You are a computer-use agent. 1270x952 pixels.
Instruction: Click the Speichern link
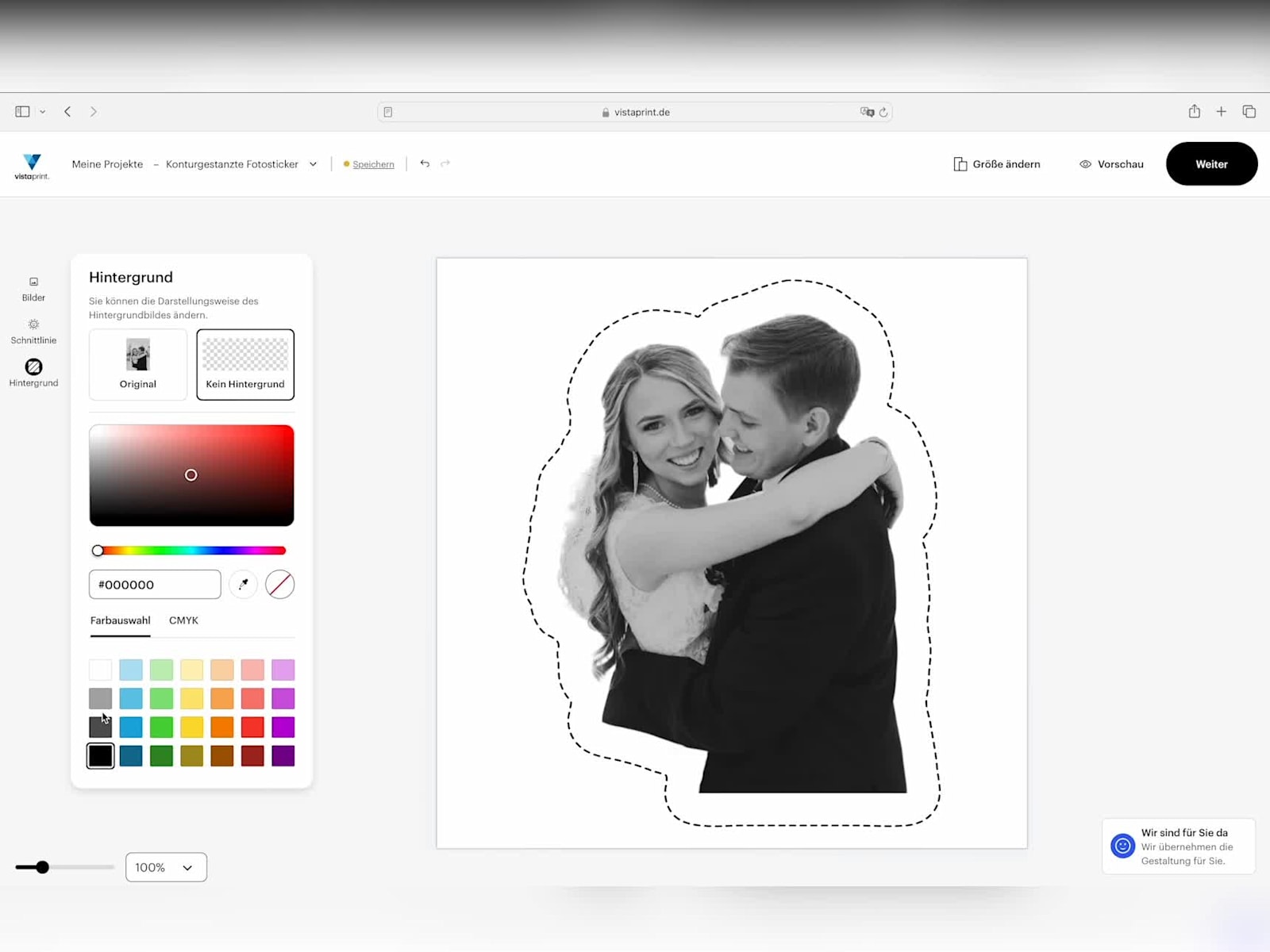(373, 164)
